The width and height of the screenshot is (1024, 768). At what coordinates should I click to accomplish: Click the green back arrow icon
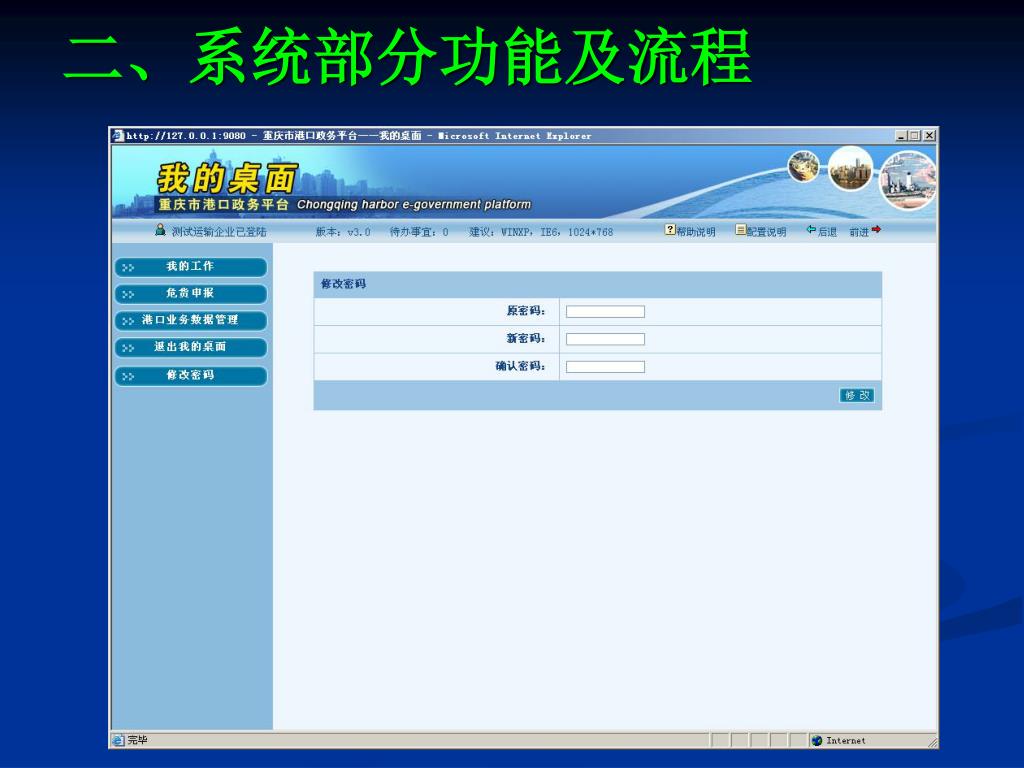coord(811,229)
